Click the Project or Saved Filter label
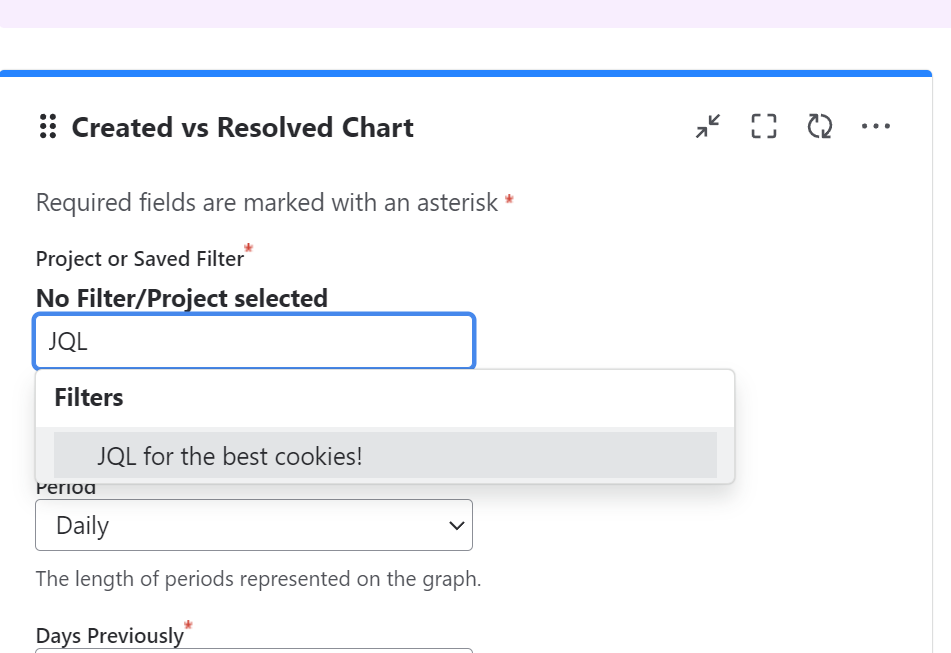This screenshot has height=653, width=951. 139,259
